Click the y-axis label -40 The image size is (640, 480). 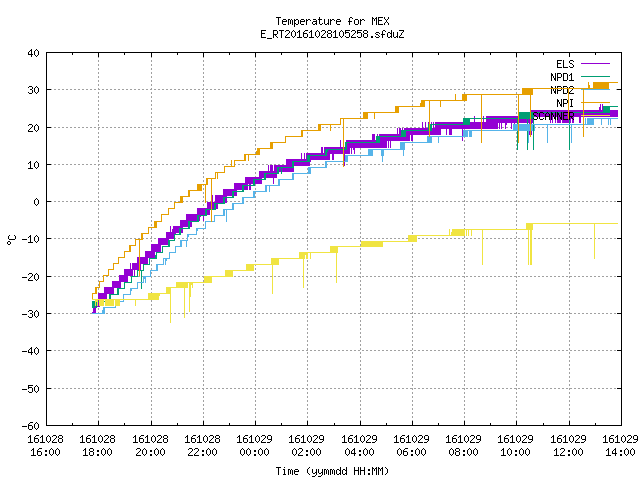[x=31, y=351]
